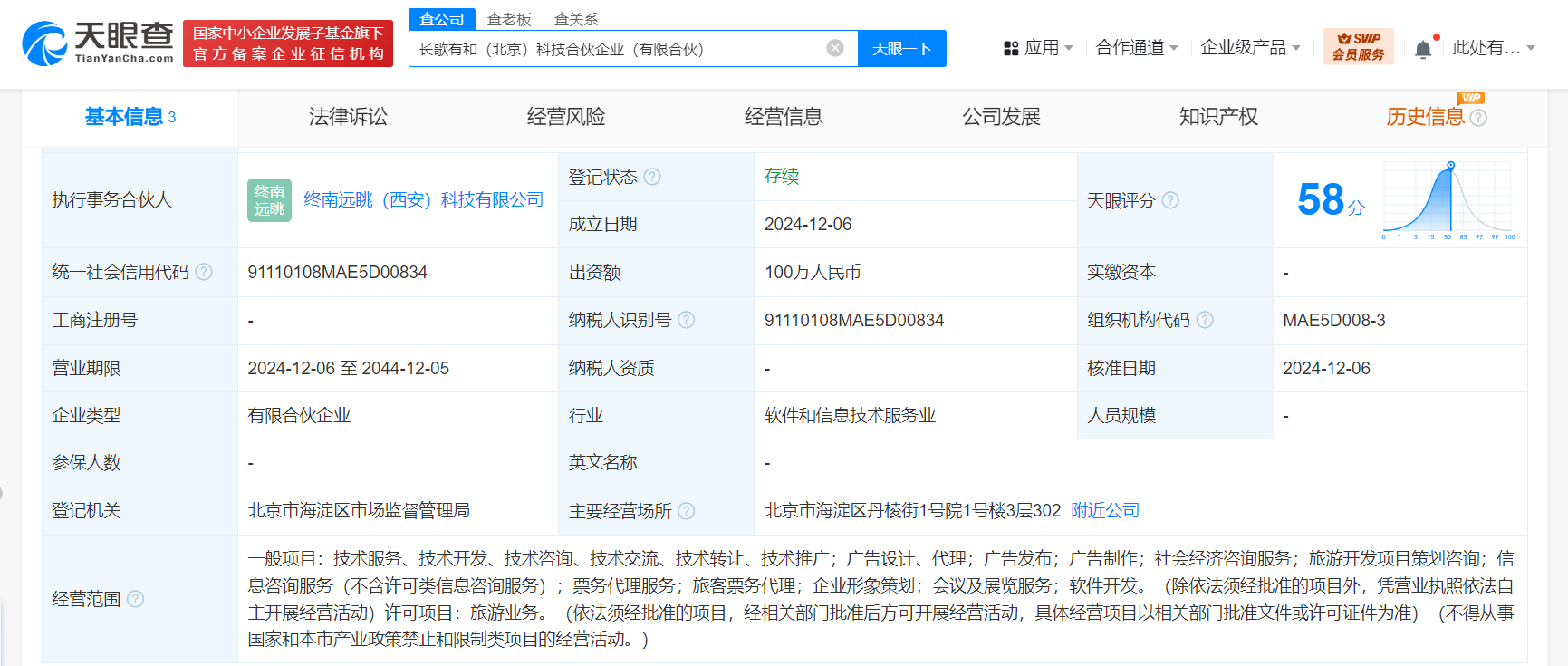Click help icon beside 经营范围

coord(136,599)
